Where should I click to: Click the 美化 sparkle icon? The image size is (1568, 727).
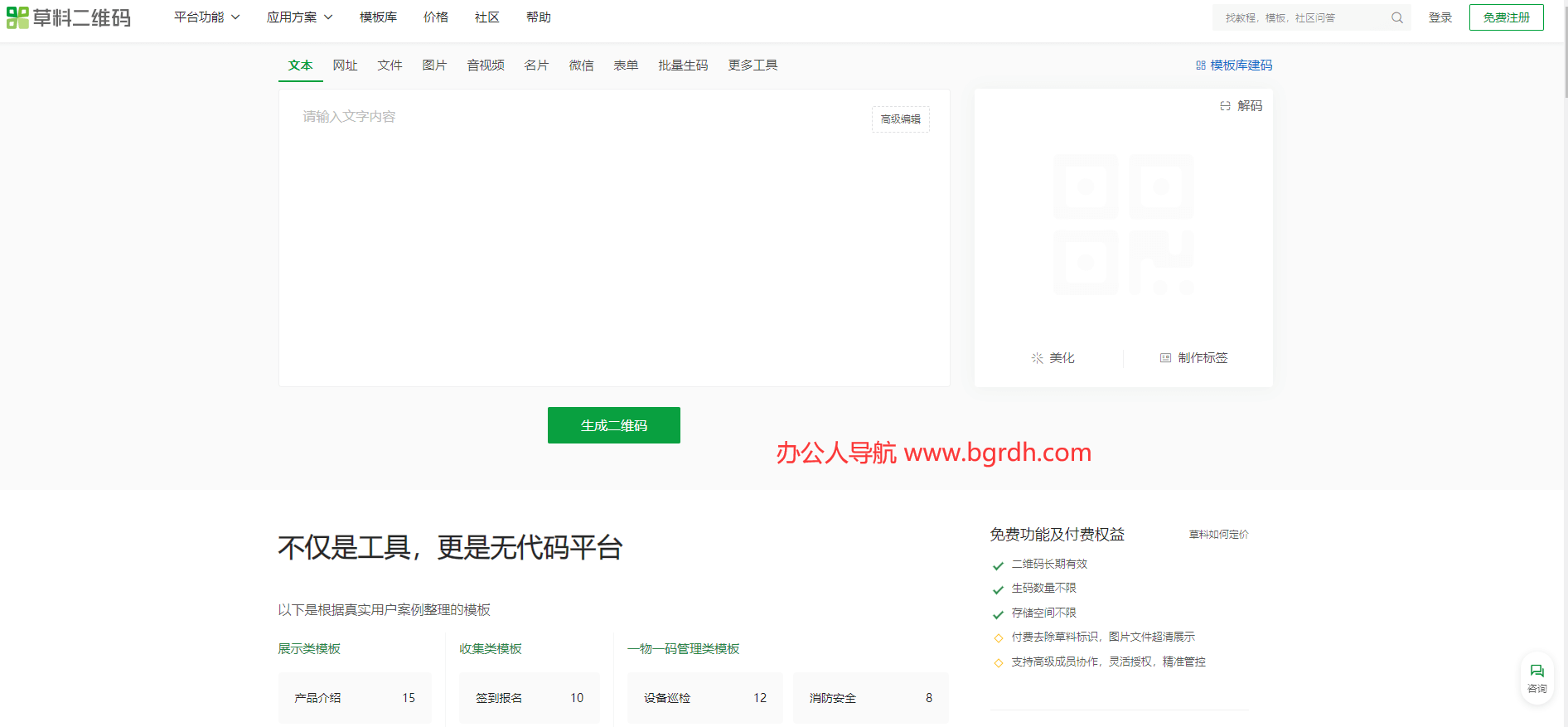click(x=1037, y=358)
